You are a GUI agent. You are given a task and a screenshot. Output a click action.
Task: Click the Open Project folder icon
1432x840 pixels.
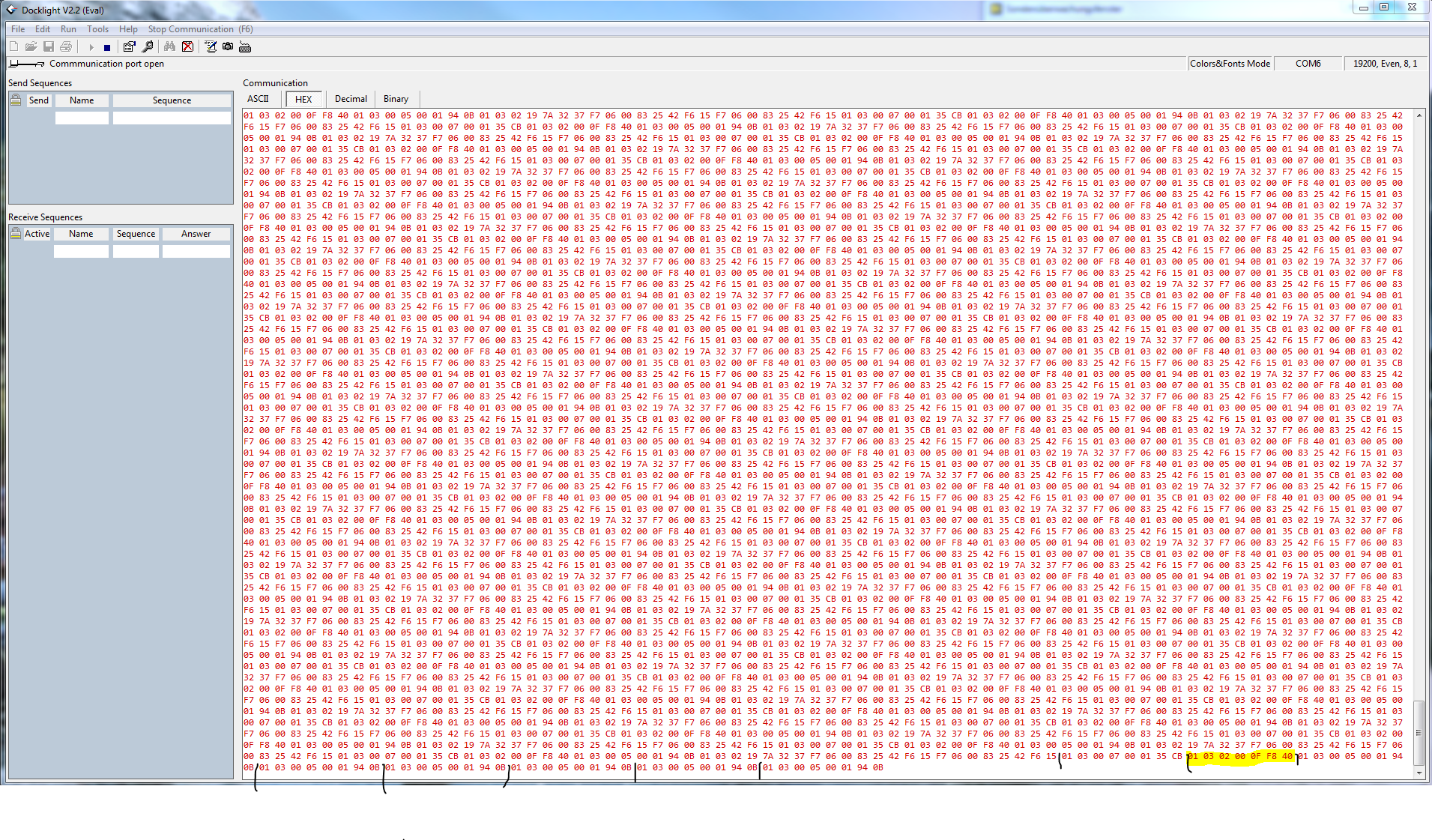[x=31, y=46]
